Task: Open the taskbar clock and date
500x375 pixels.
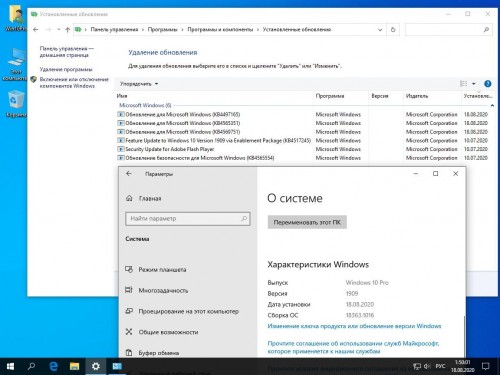Action: [463, 366]
